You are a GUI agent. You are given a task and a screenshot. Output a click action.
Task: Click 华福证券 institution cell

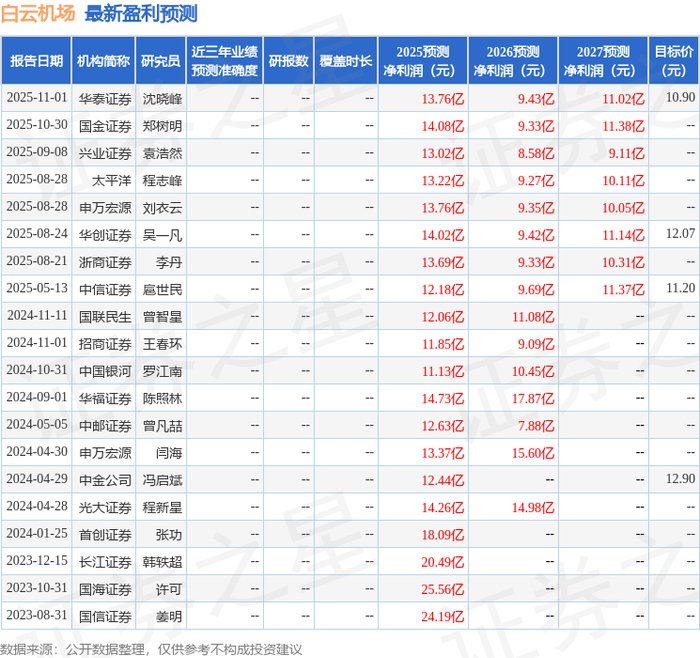click(x=105, y=399)
